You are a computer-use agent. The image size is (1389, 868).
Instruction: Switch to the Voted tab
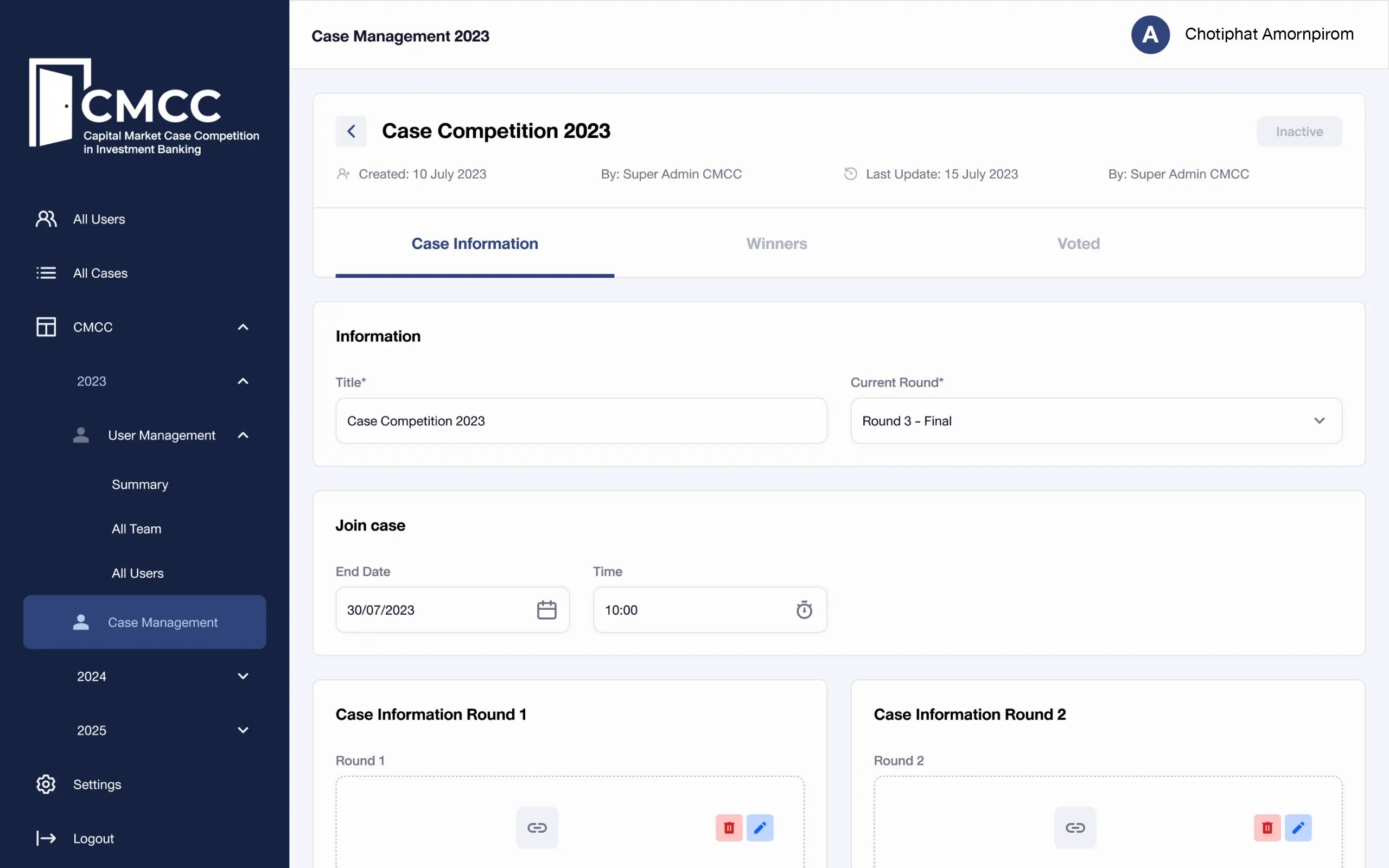point(1078,244)
